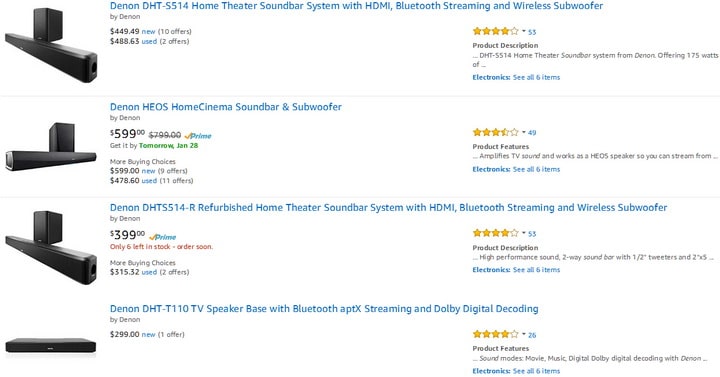Click the new offers link at $449.49
720x377 pixels.
click(x=148, y=32)
